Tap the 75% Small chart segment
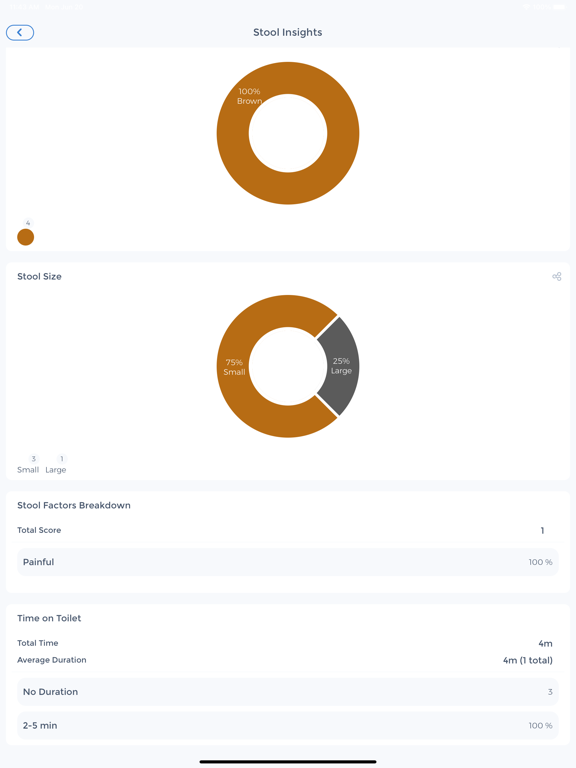The image size is (576, 768). tap(234, 367)
